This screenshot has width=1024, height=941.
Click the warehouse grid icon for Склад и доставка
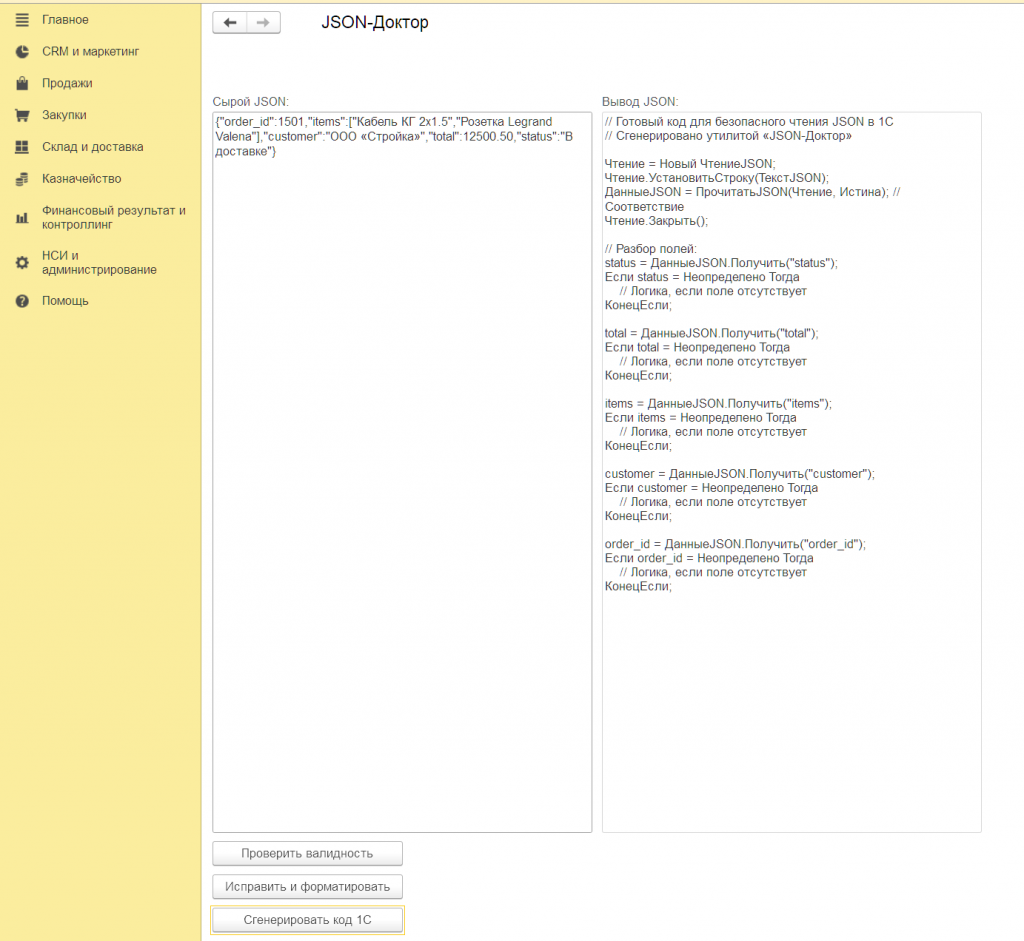click(x=22, y=147)
